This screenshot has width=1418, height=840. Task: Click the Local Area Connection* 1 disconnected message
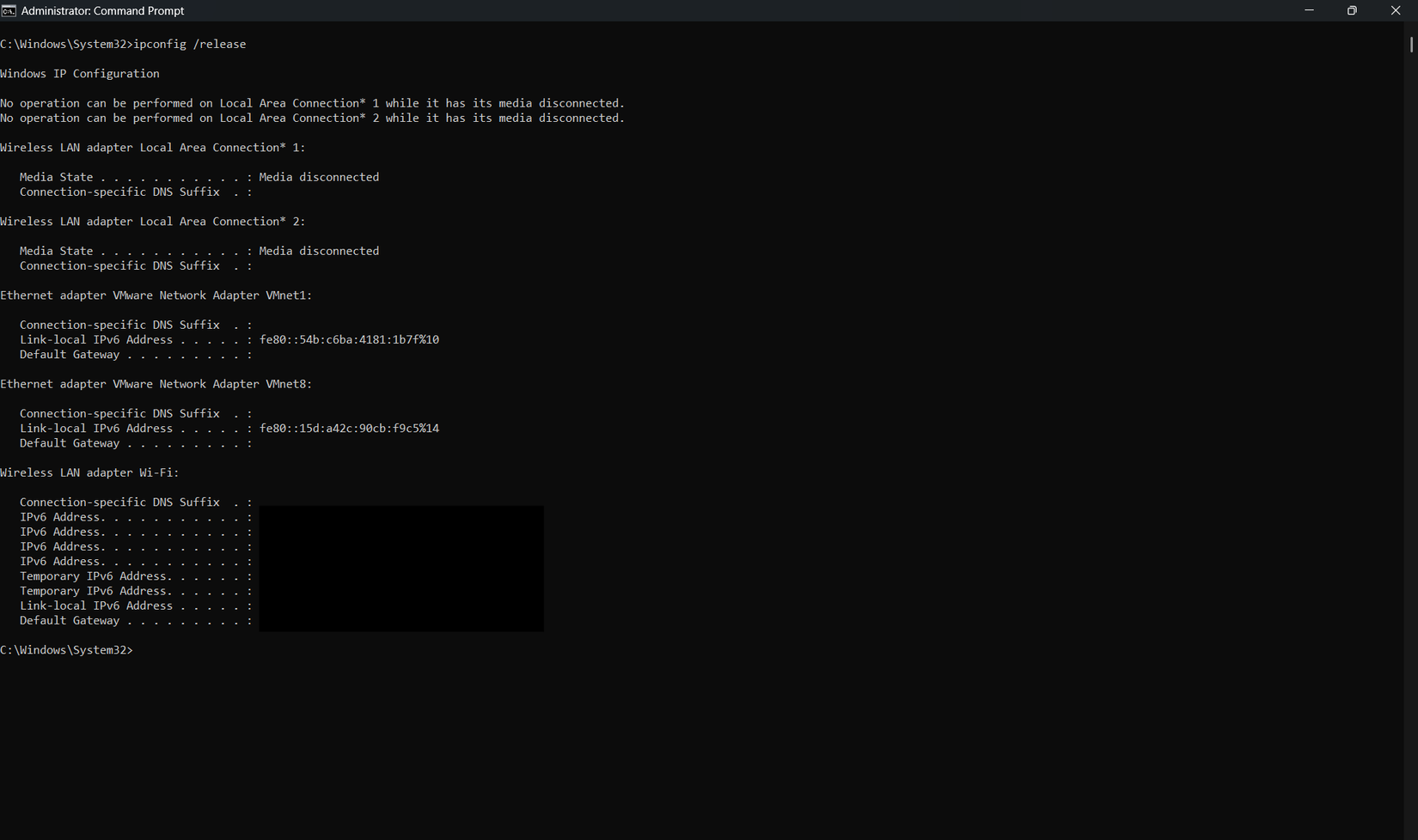313,103
